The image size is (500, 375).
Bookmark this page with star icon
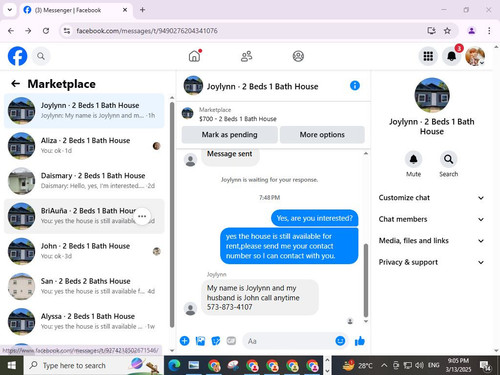coord(447,31)
